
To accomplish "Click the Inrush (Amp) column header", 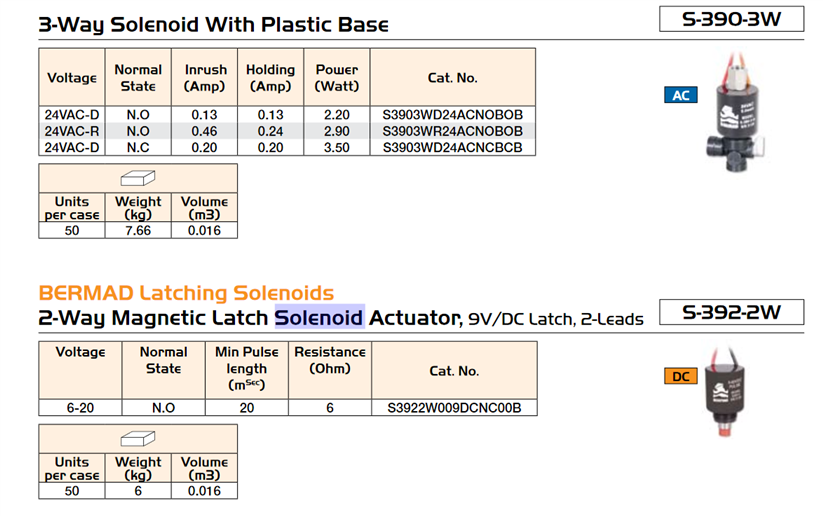I will coord(205,78).
